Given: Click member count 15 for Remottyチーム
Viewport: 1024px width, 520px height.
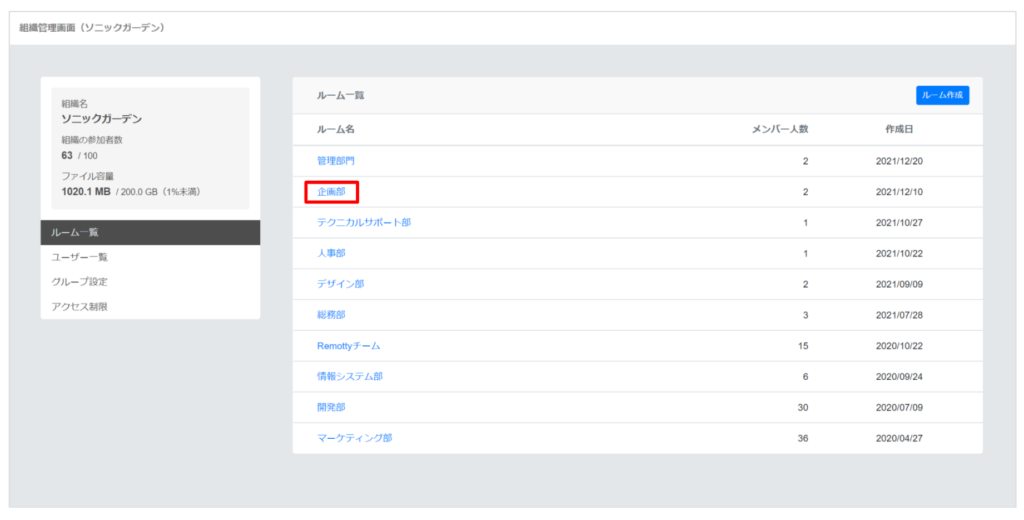Looking at the screenshot, I should point(803,346).
